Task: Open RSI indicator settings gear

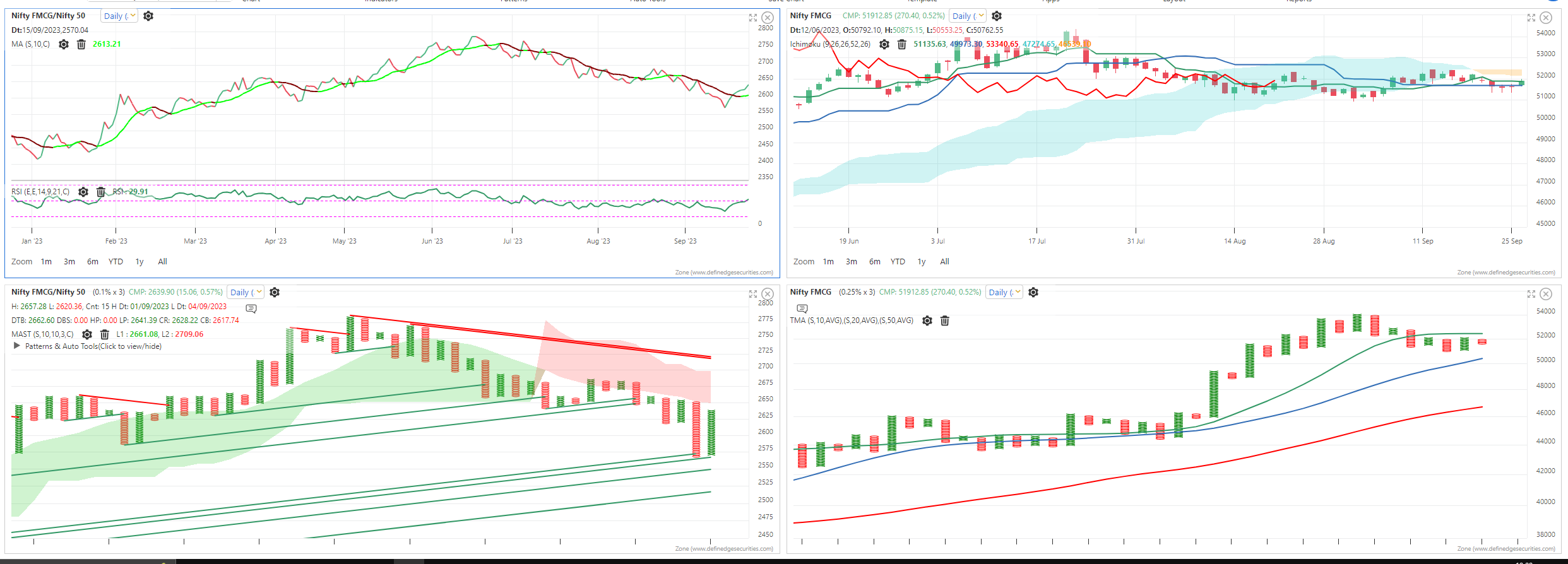Action: coord(83,192)
